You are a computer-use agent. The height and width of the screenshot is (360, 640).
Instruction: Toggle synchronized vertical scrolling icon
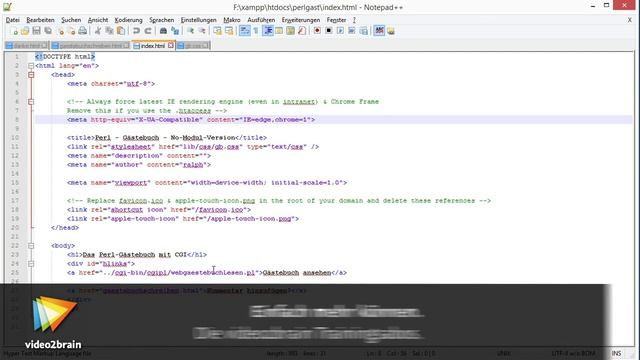218,31
